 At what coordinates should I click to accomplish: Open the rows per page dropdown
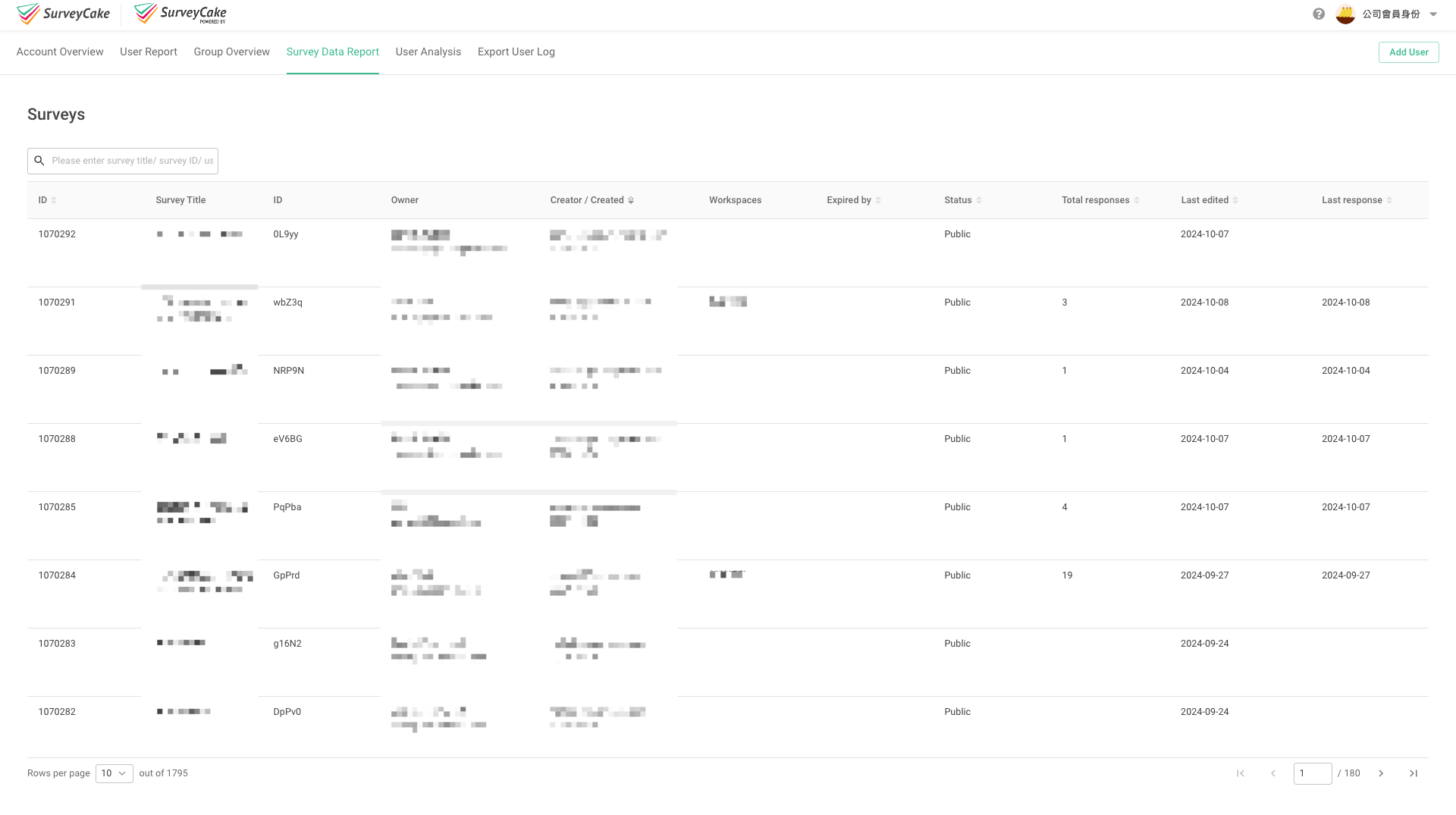114,773
